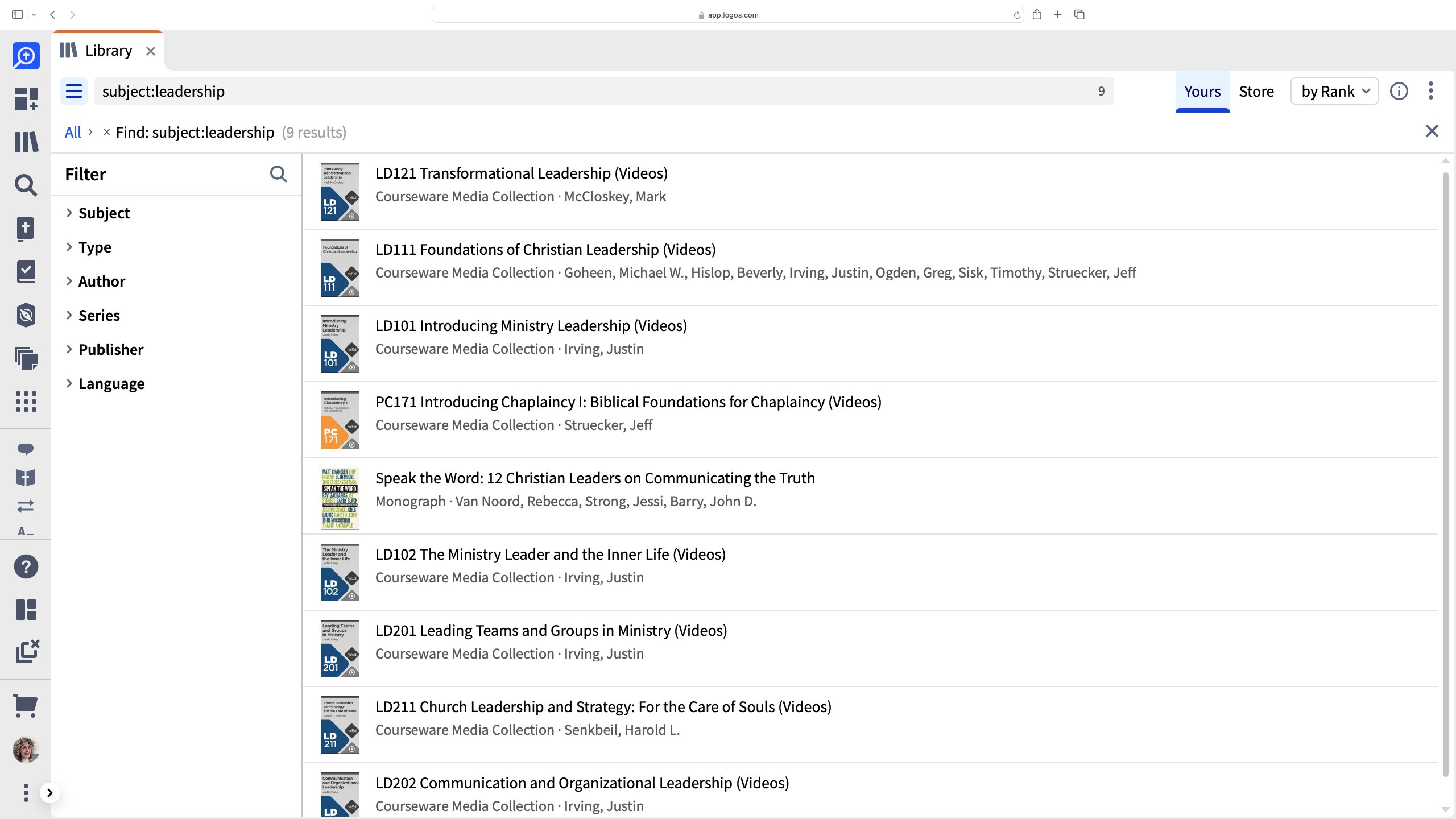
Task: Click the Safari back button
Action: 52,15
